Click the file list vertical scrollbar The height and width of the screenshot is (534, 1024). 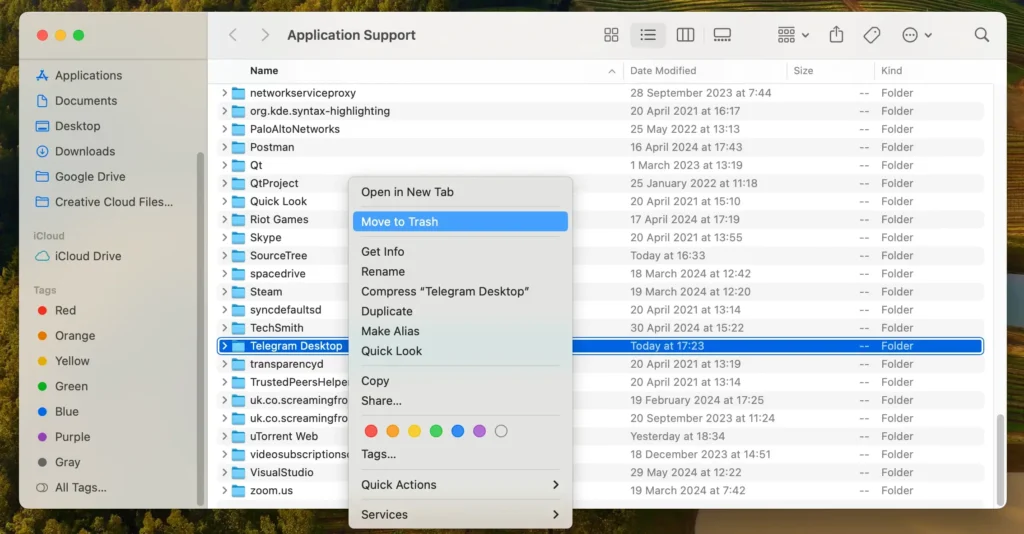pyautogui.click(x=1000, y=460)
